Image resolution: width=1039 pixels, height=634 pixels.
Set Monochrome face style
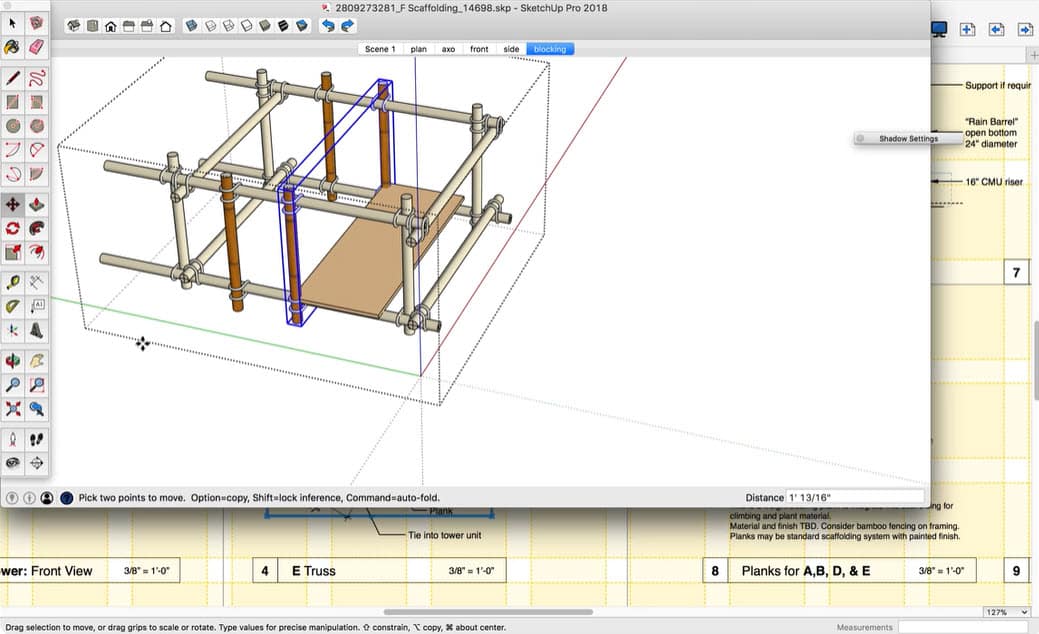click(x=302, y=26)
